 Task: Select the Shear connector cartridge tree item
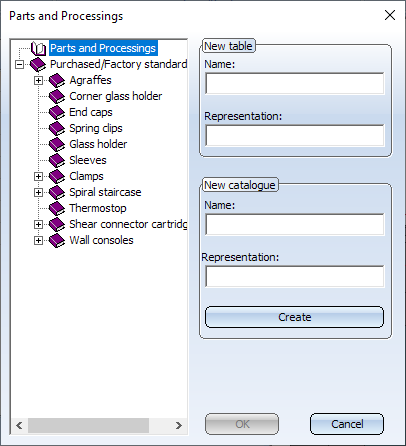128,224
